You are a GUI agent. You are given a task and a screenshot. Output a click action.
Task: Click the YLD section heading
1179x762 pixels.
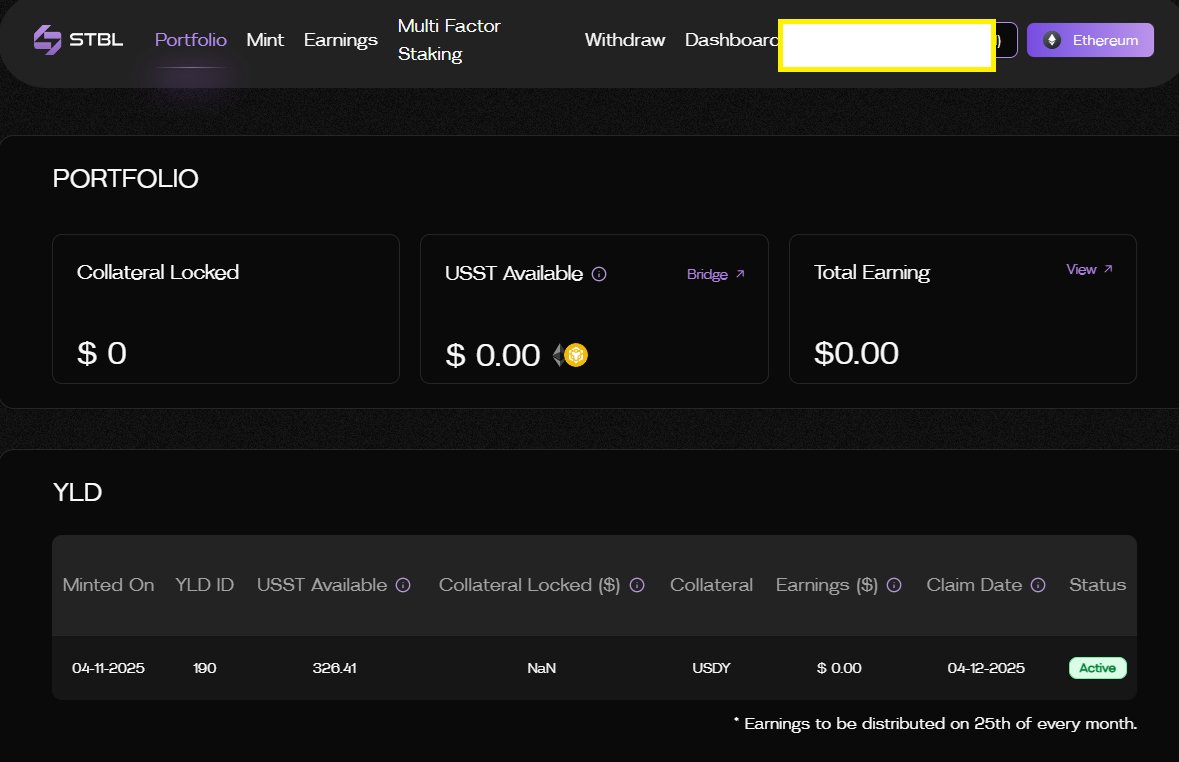[x=77, y=493]
